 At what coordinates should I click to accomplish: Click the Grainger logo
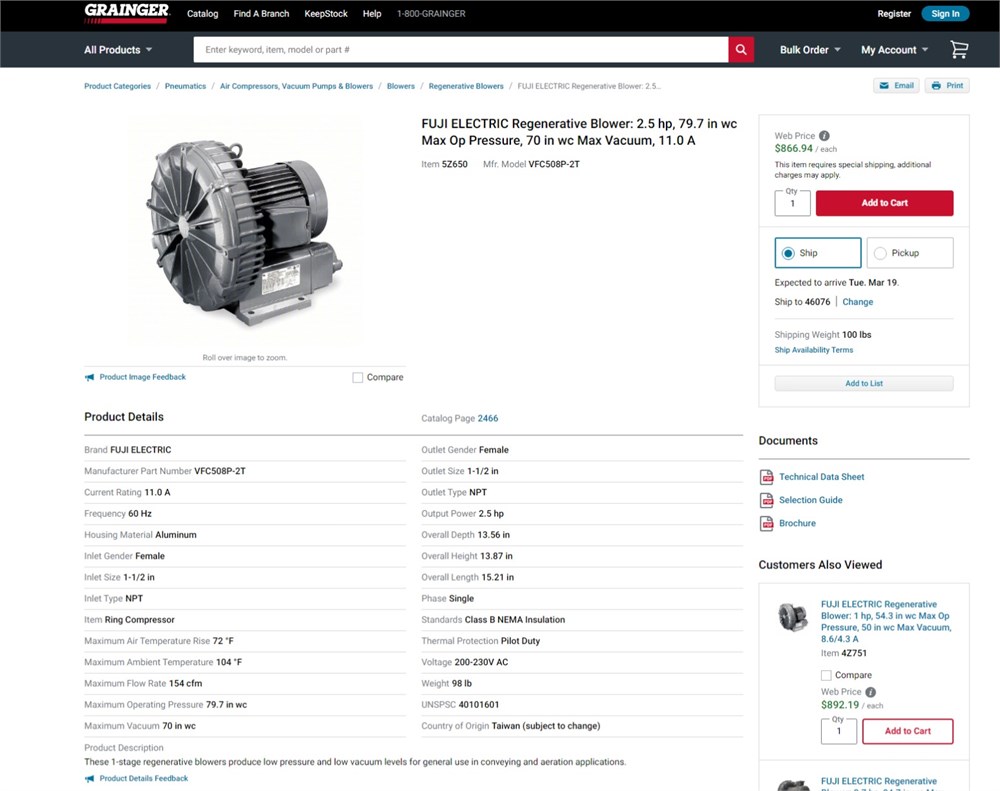[x=126, y=13]
